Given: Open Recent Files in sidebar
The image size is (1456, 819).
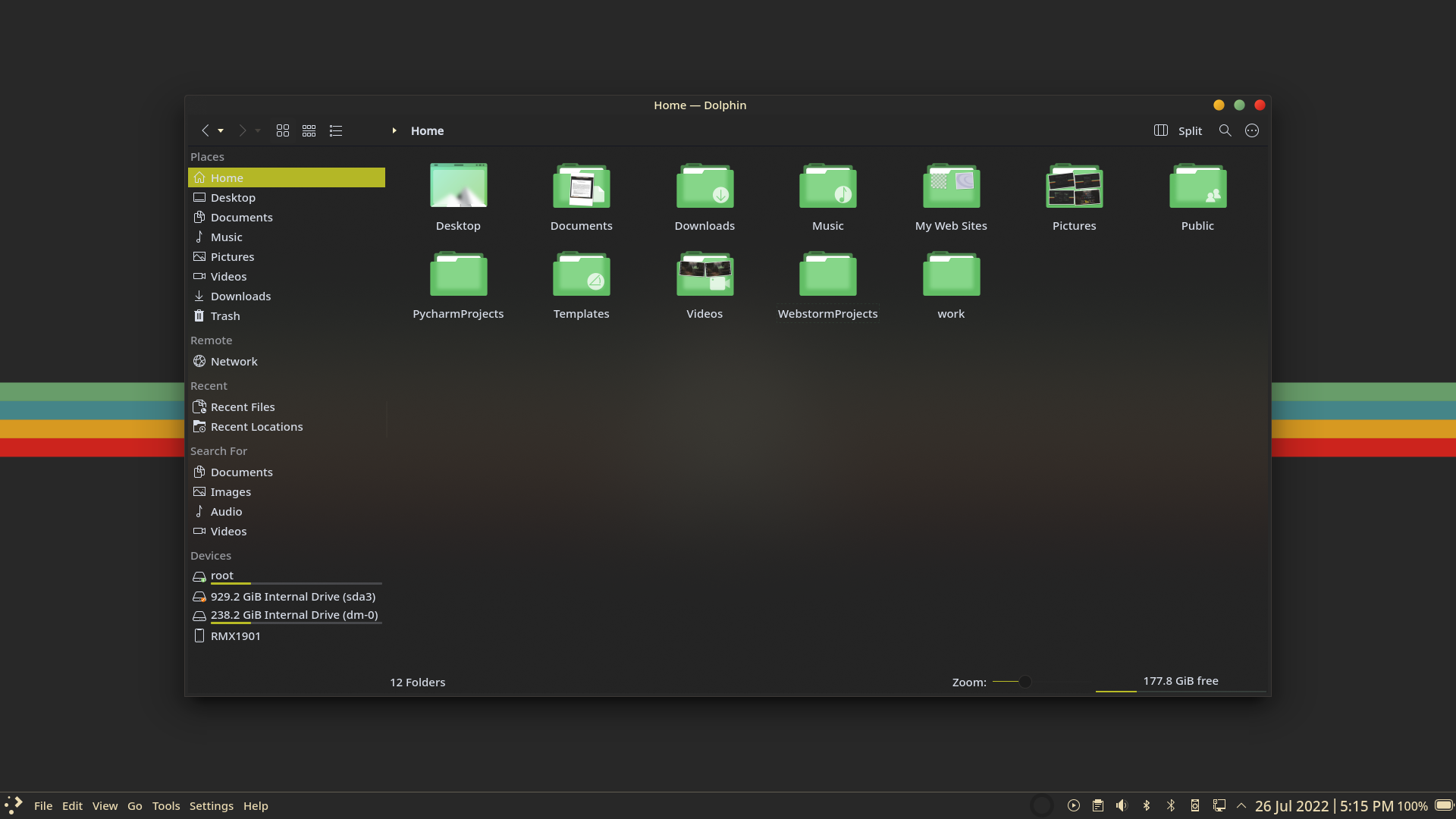Looking at the screenshot, I should pyautogui.click(x=242, y=407).
